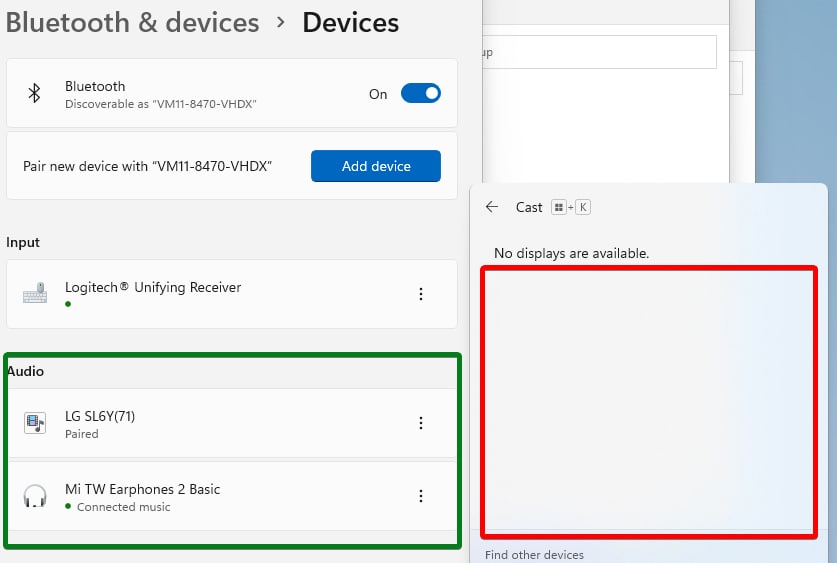Click the Cast panel title

point(529,207)
